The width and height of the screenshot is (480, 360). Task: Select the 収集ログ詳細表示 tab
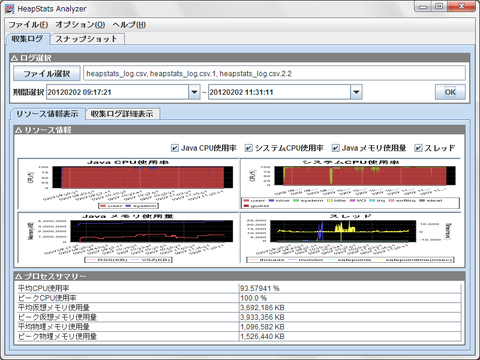tap(122, 114)
